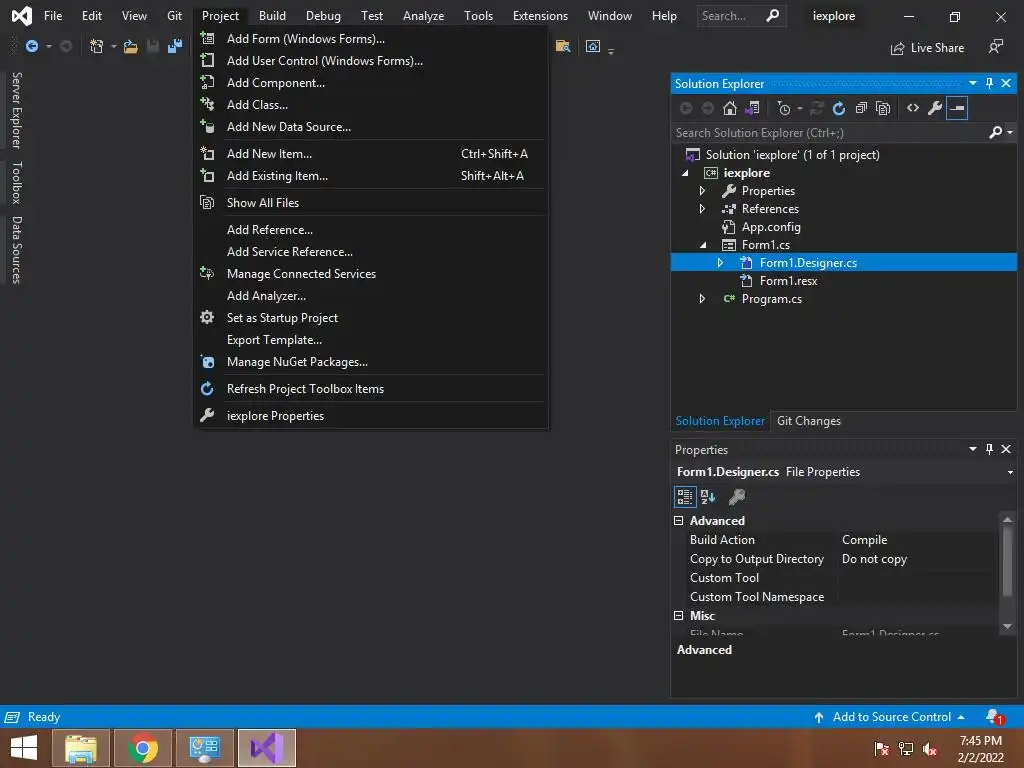The width and height of the screenshot is (1024, 768).
Task: Refresh Solution Explorer contents
Action: pos(839,108)
